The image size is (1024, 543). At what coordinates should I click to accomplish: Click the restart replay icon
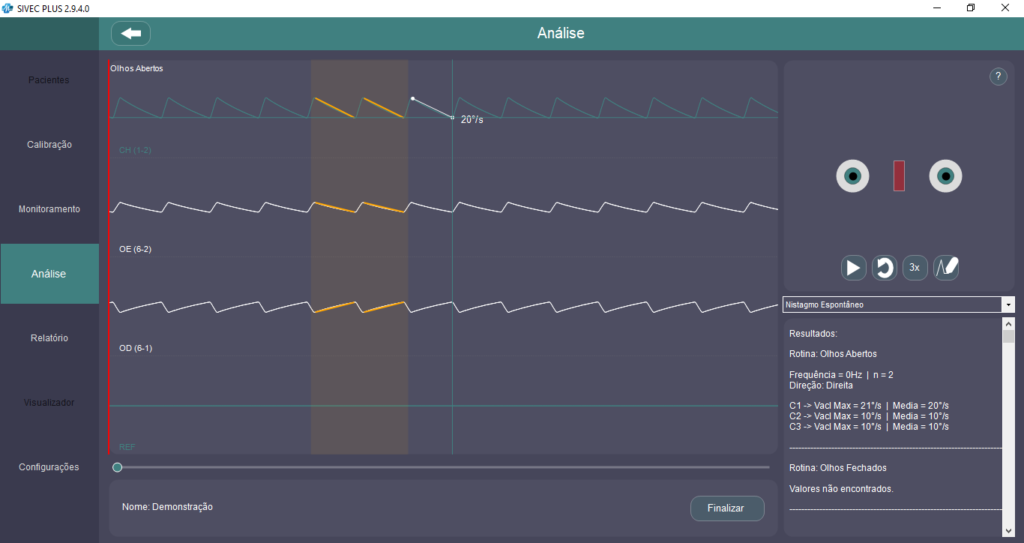884,268
